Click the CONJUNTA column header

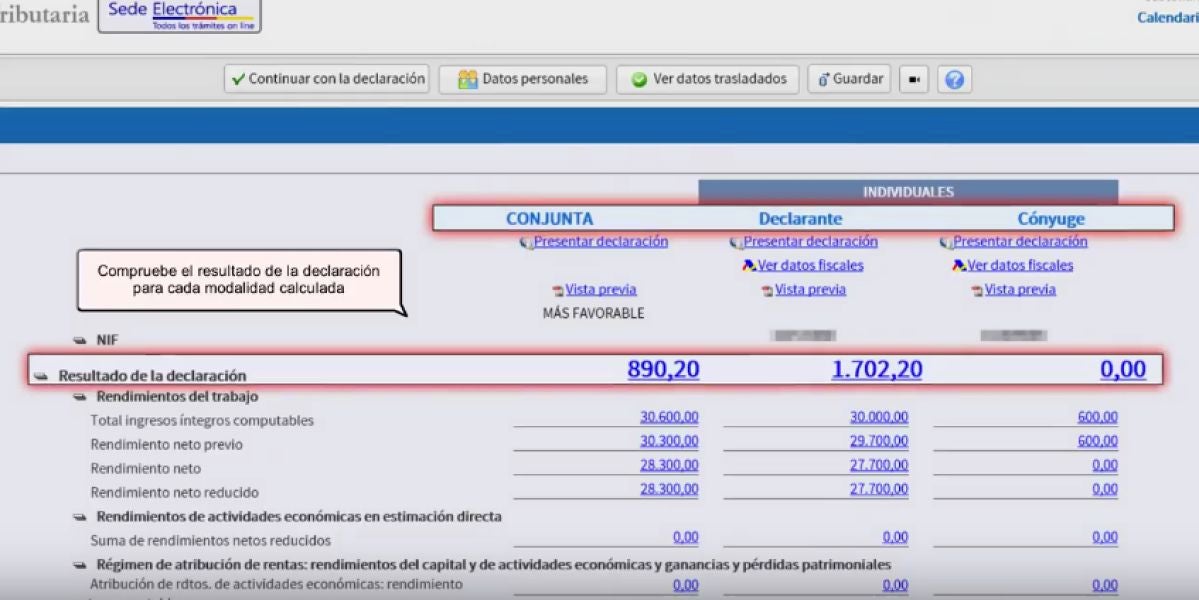[x=549, y=219]
